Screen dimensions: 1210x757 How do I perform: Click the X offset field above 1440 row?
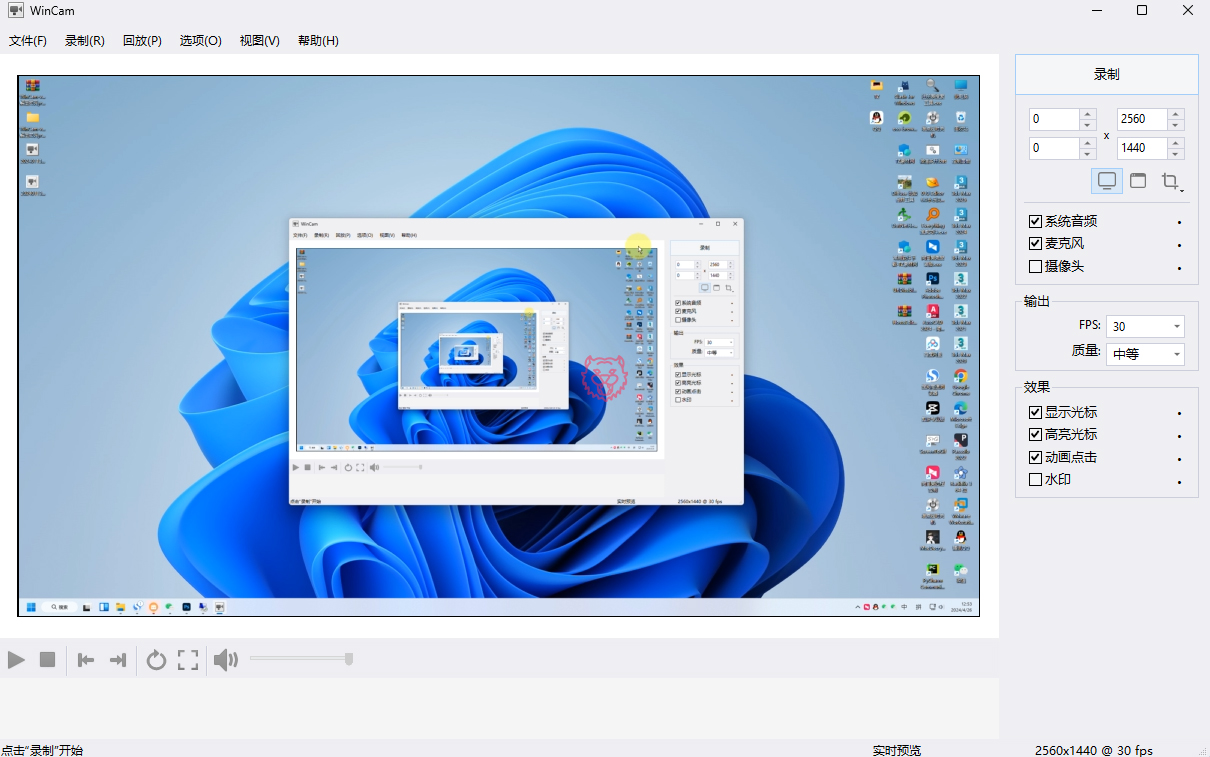click(x=1054, y=119)
